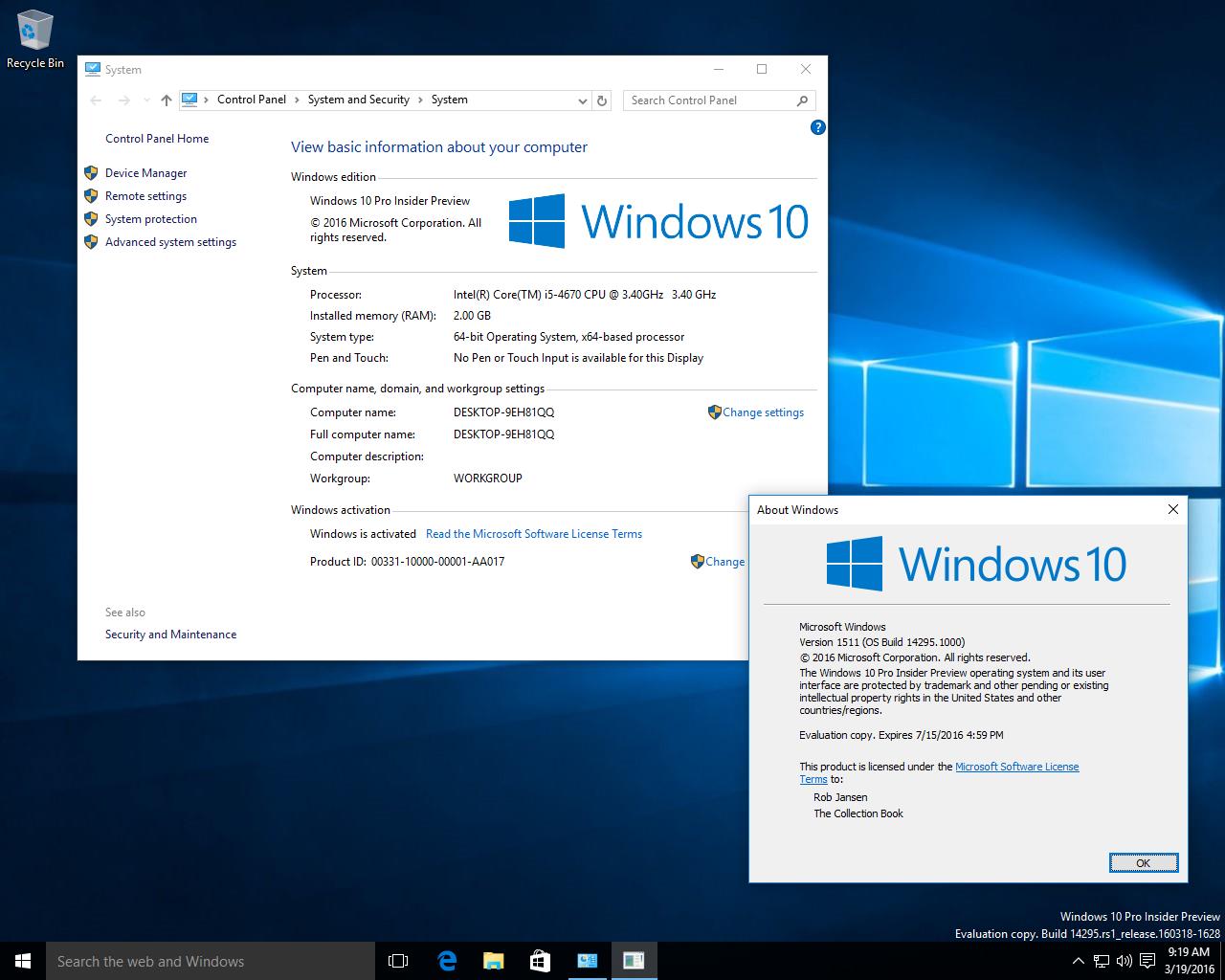Go to System and Security in the breadcrumb
This screenshot has width=1225, height=980.
[359, 100]
